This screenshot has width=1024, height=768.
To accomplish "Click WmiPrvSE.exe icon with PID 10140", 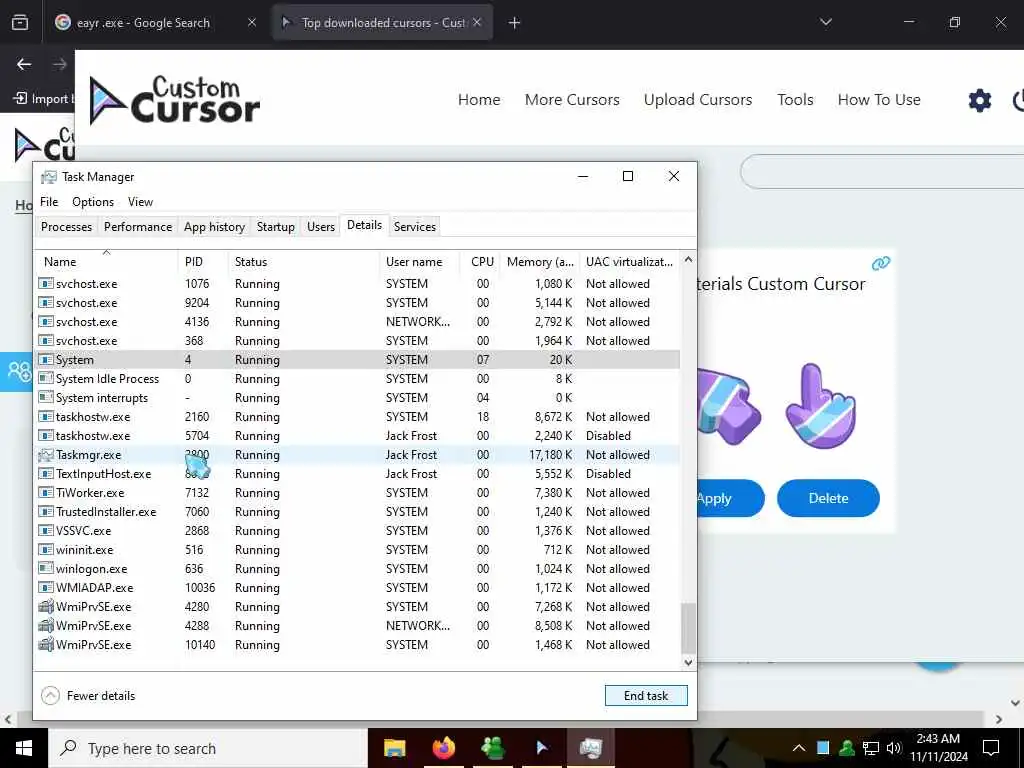I will pos(46,645).
